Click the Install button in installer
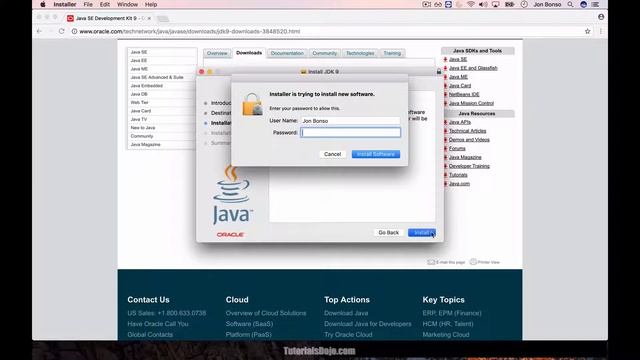640x360 pixels. tap(422, 233)
